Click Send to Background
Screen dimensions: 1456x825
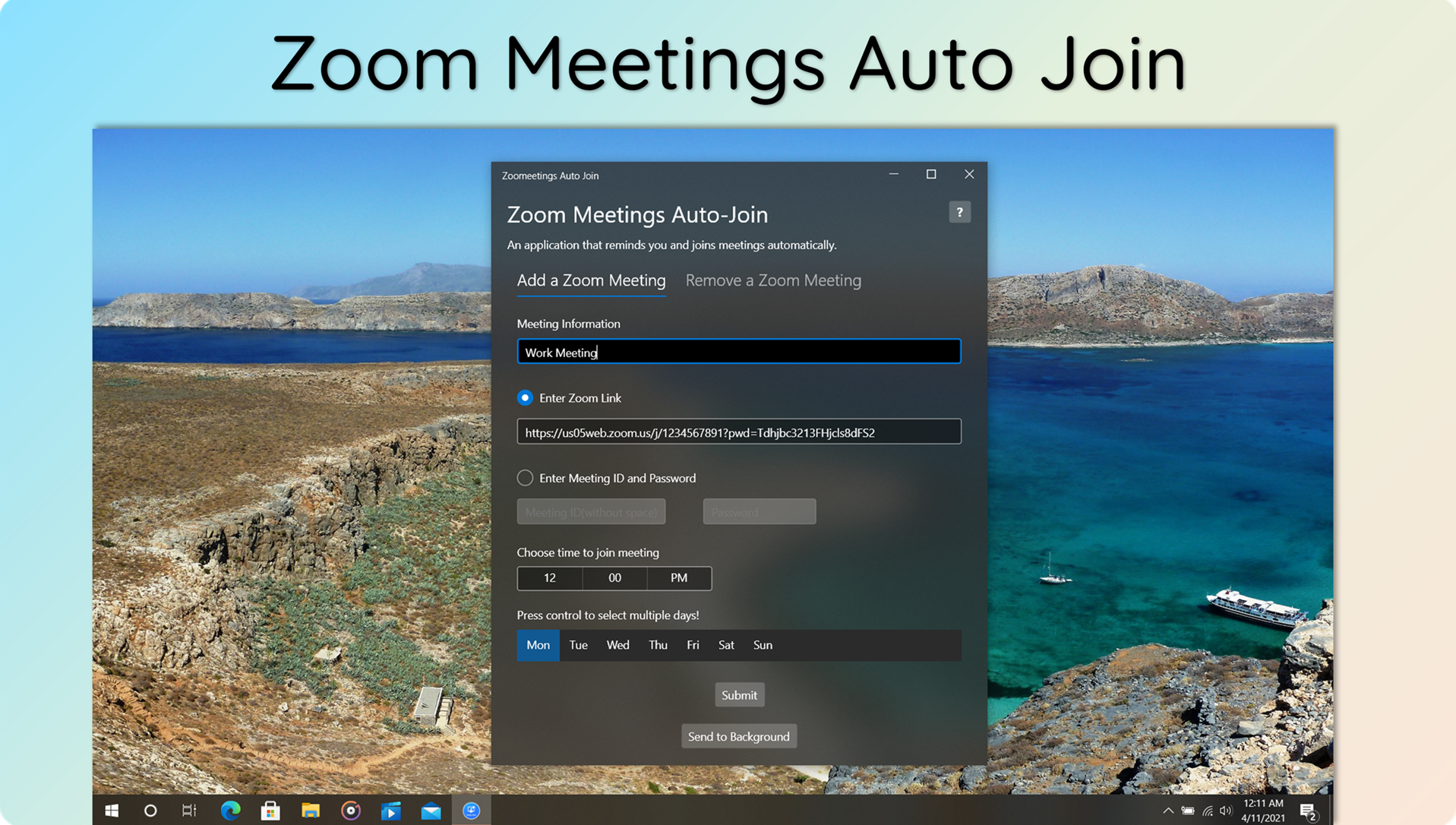point(738,735)
